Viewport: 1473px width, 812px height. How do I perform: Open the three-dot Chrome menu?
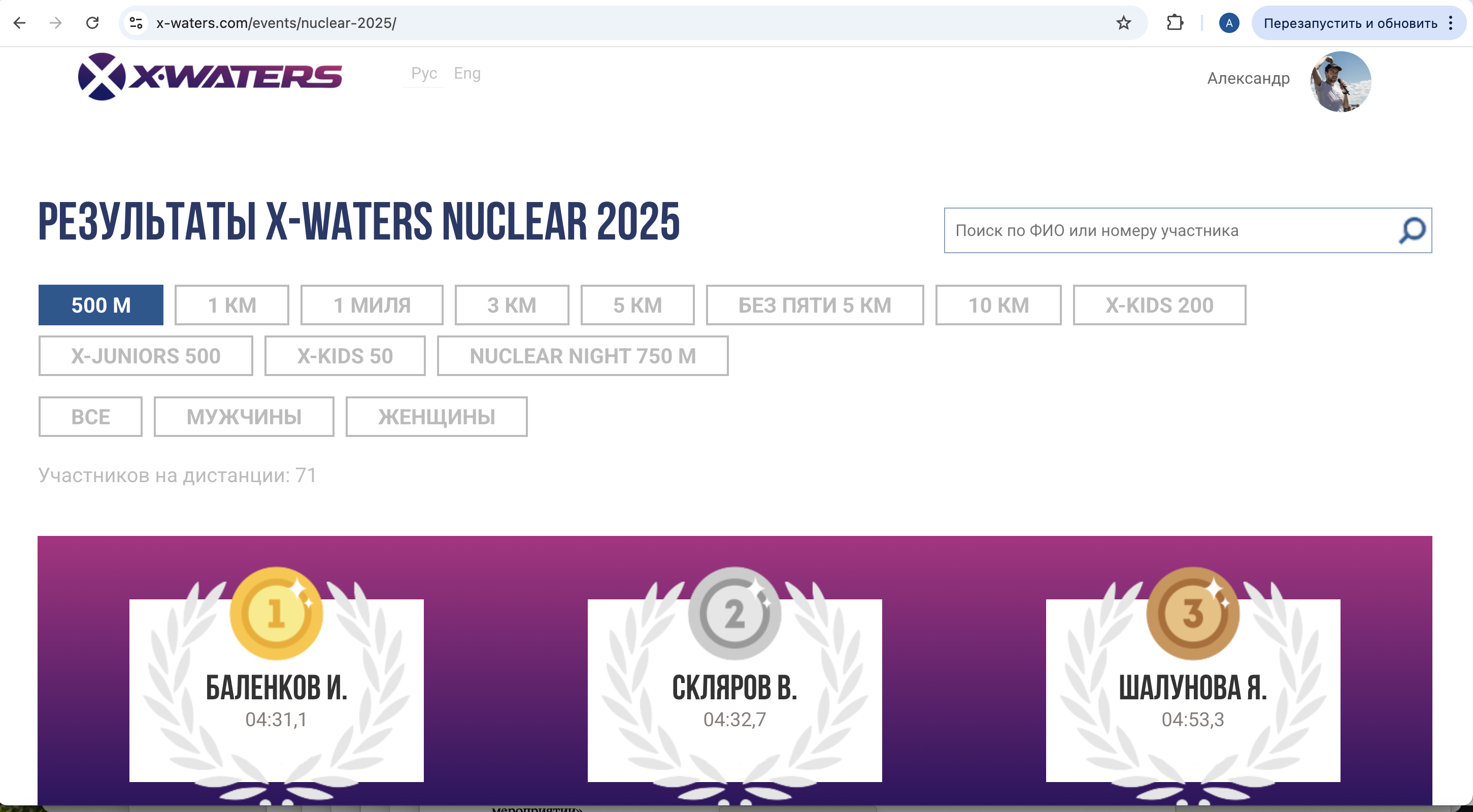(x=1451, y=23)
